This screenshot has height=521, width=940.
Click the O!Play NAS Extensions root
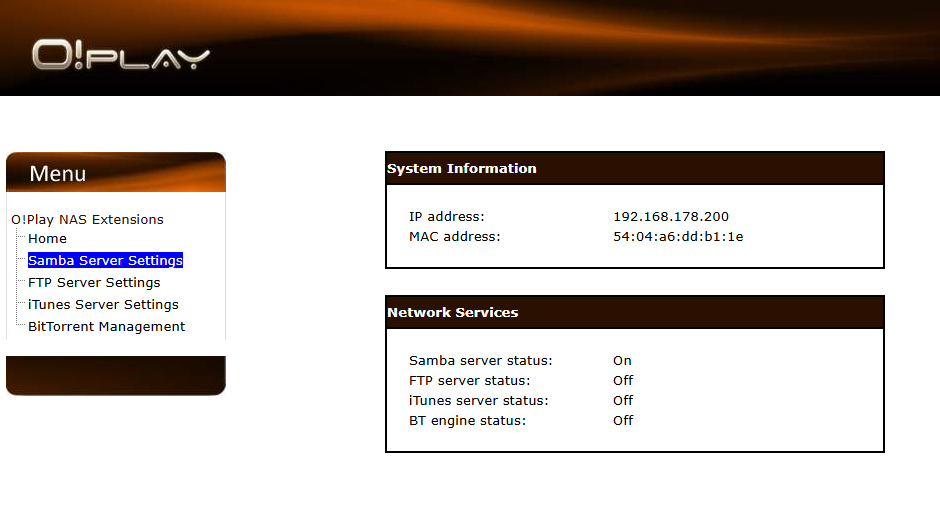(88, 219)
